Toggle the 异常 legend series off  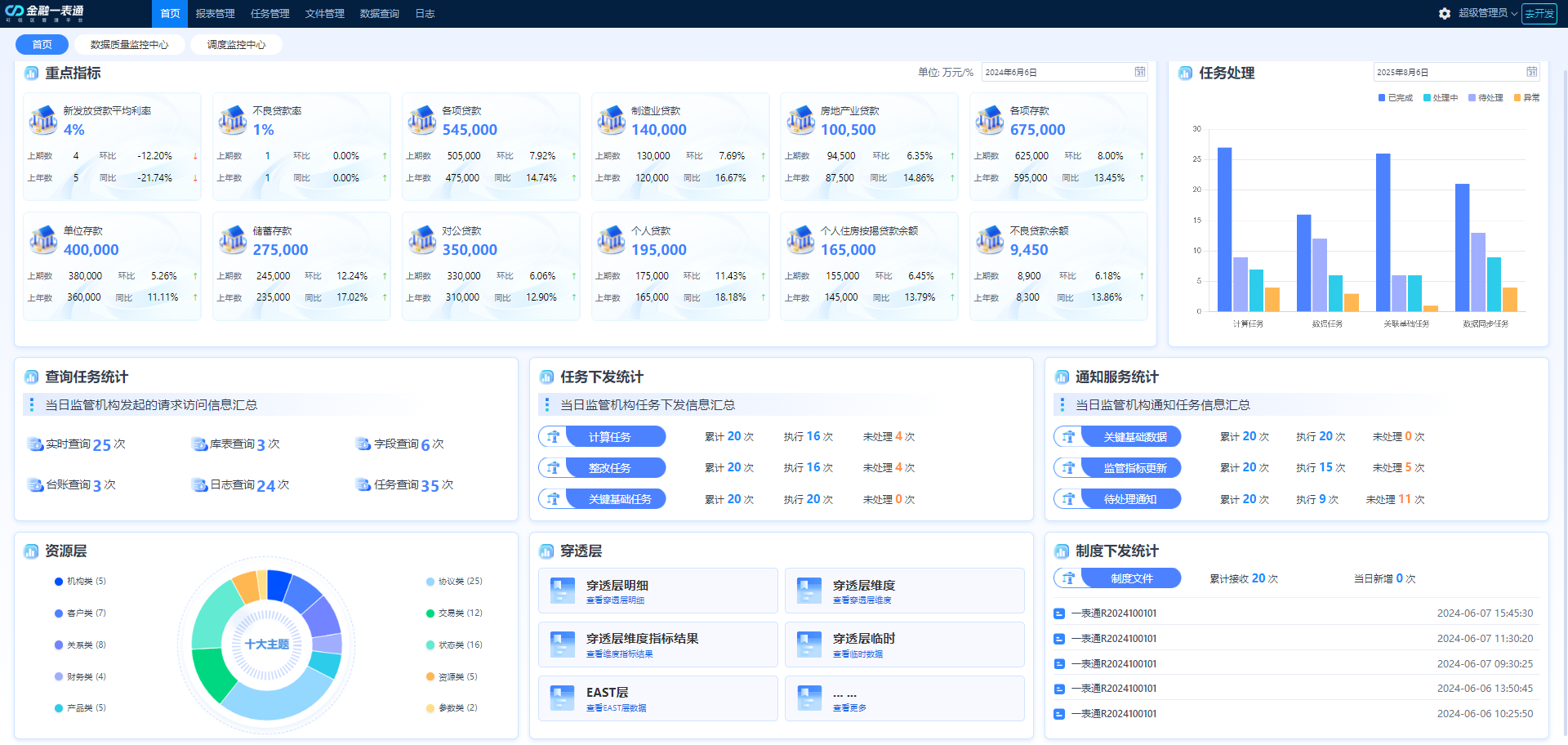point(1530,97)
